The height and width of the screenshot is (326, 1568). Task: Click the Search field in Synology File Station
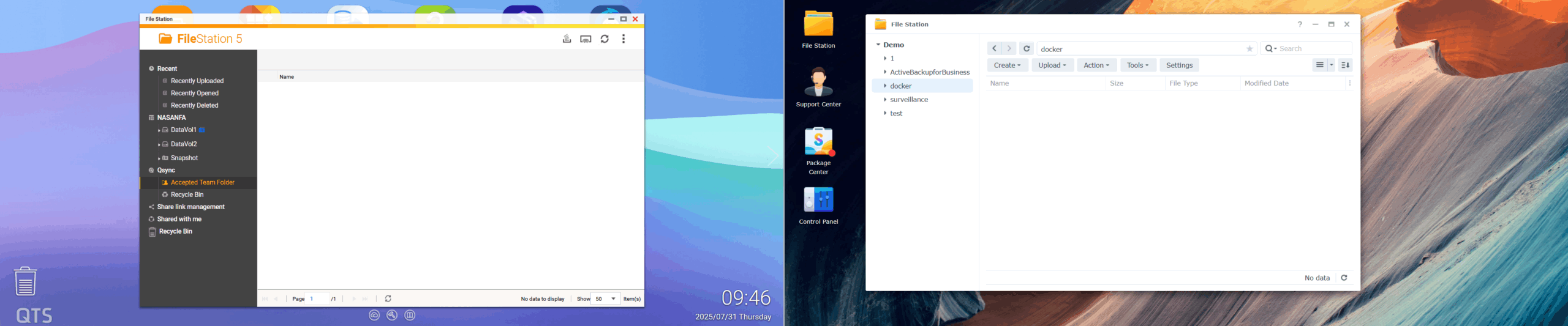pyautogui.click(x=1314, y=48)
